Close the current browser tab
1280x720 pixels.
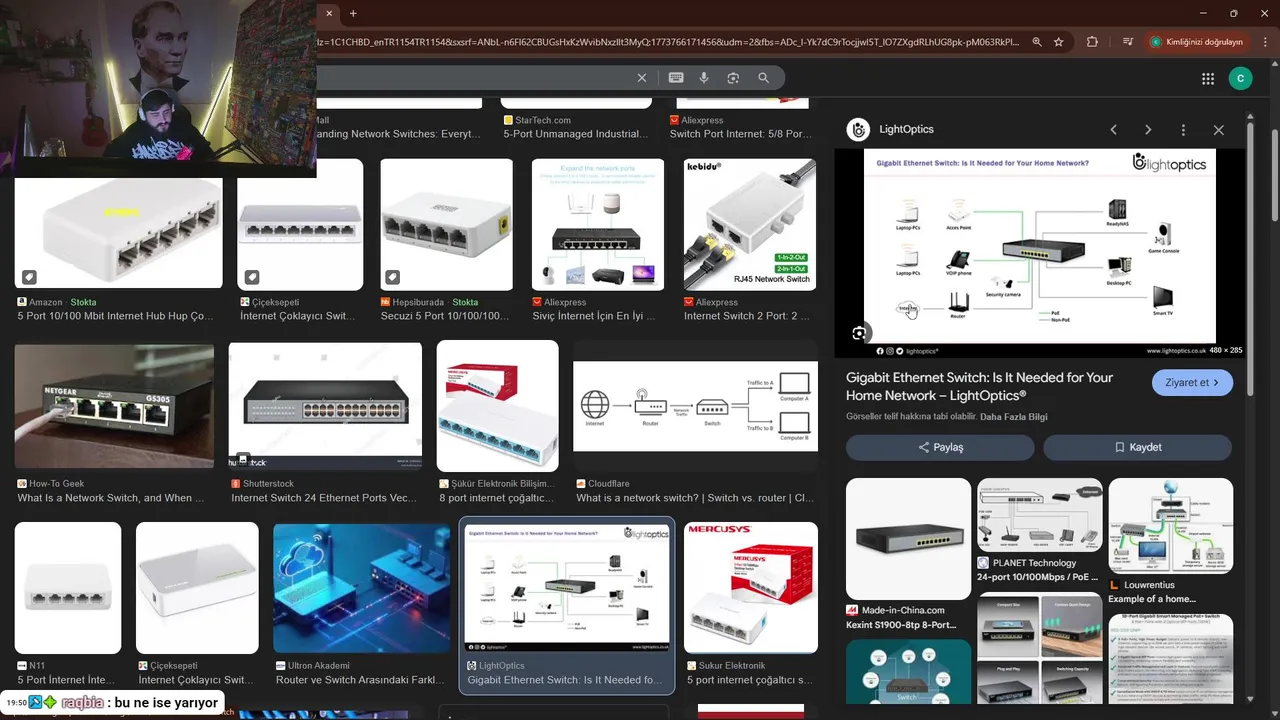point(330,13)
